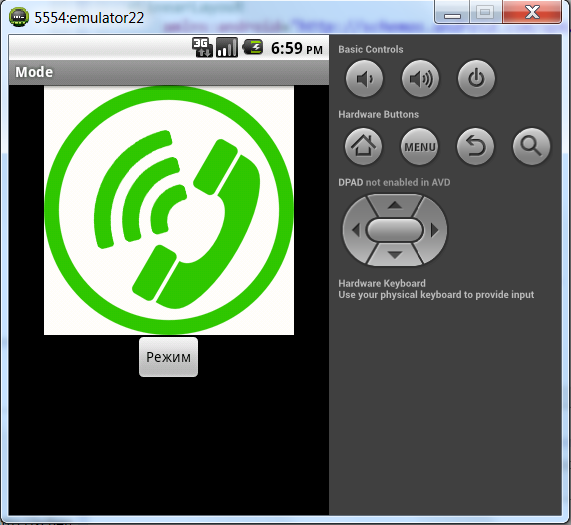
Task: Click the emulator Android icon in title bar
Action: point(19,17)
